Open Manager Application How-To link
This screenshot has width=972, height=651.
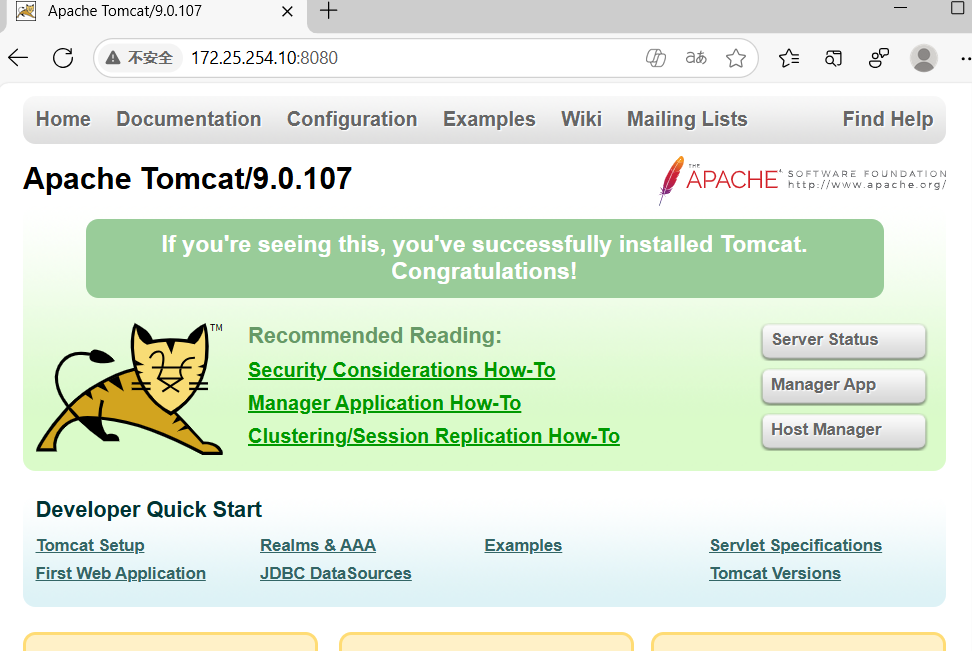(384, 403)
